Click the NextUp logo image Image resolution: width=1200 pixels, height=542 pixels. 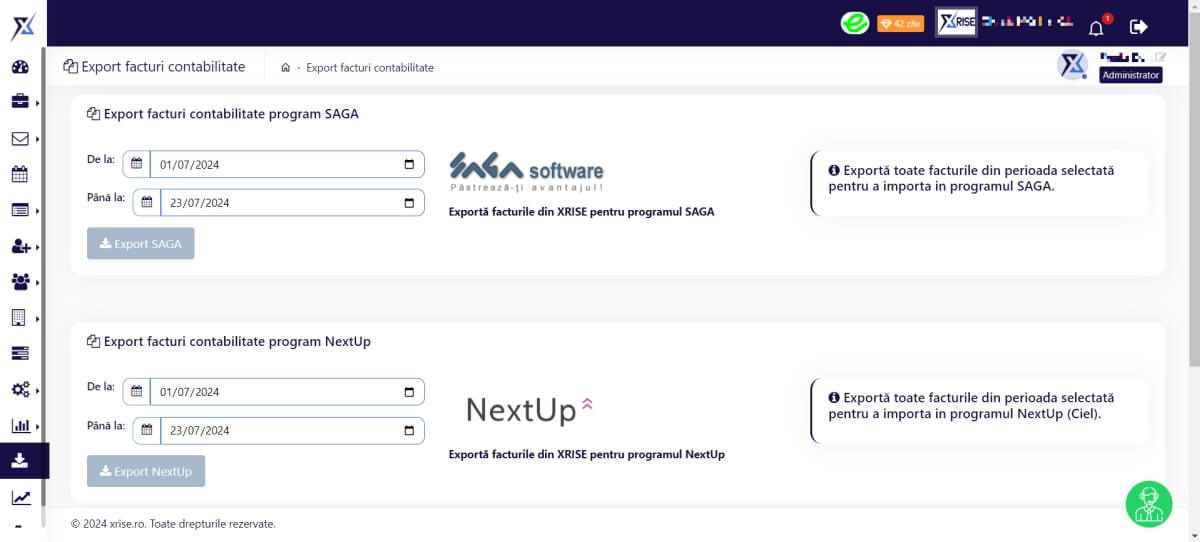(531, 410)
